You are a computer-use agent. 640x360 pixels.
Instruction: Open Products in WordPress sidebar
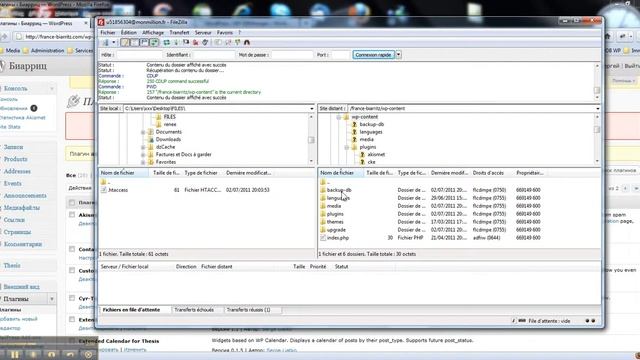pyautogui.click(x=16, y=159)
